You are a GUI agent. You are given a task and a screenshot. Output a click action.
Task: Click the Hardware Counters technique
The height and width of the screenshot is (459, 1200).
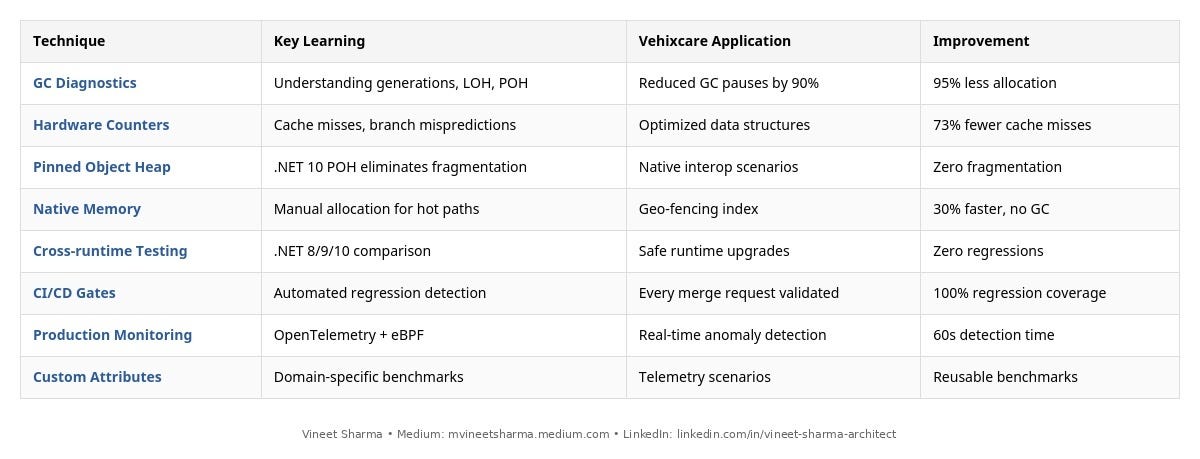pyautogui.click(x=101, y=125)
